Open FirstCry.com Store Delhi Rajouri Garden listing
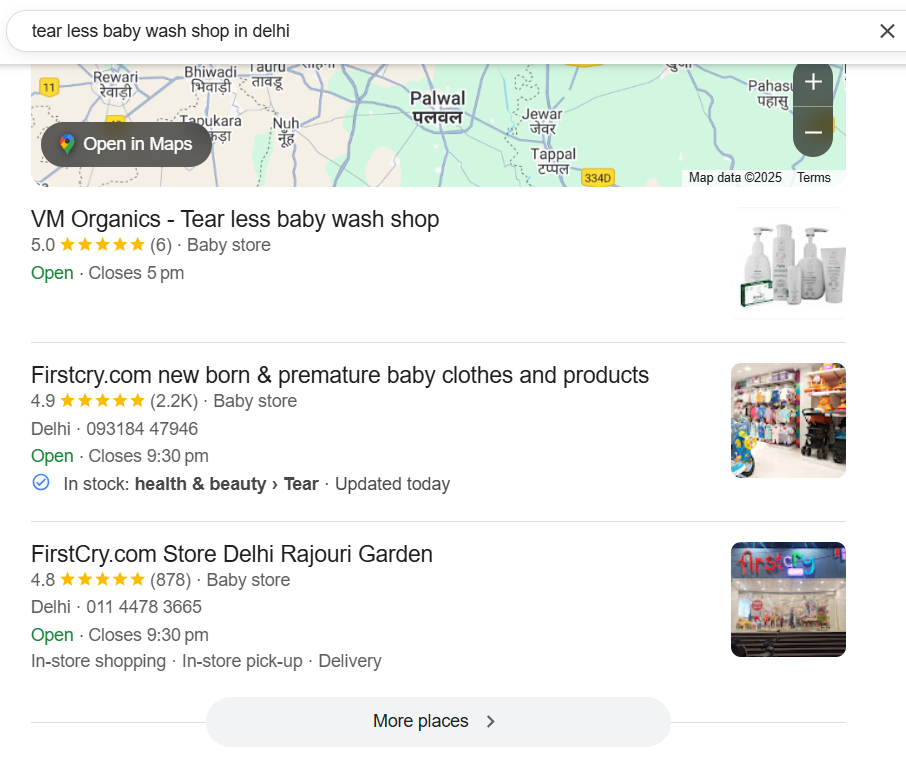This screenshot has height=777, width=906. [232, 554]
